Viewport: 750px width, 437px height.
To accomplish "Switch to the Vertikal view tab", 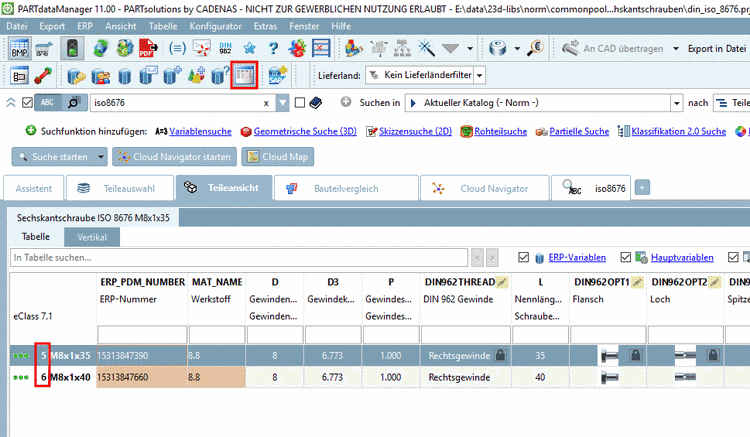I will click(92, 237).
